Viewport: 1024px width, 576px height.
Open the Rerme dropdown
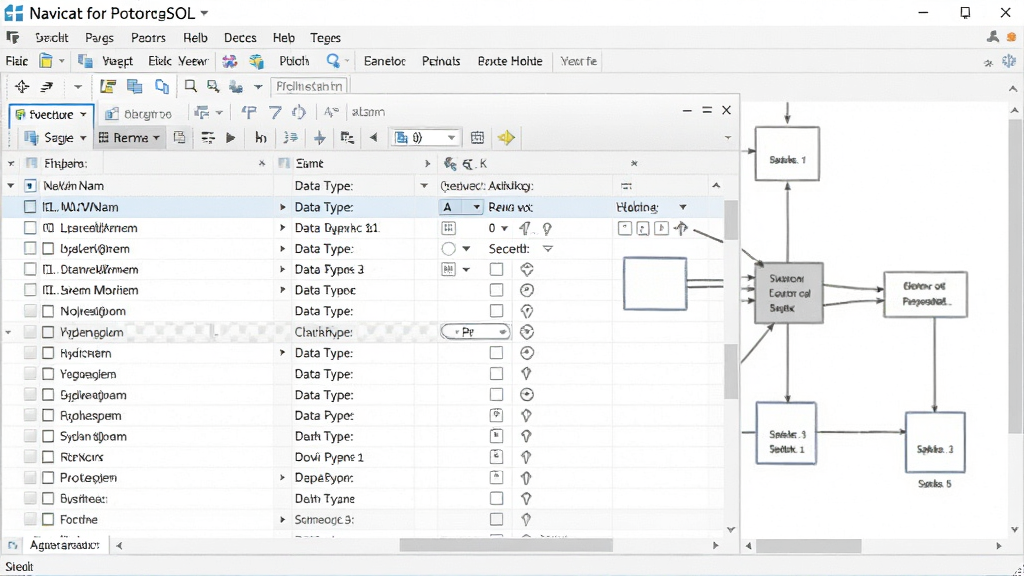tap(129, 138)
